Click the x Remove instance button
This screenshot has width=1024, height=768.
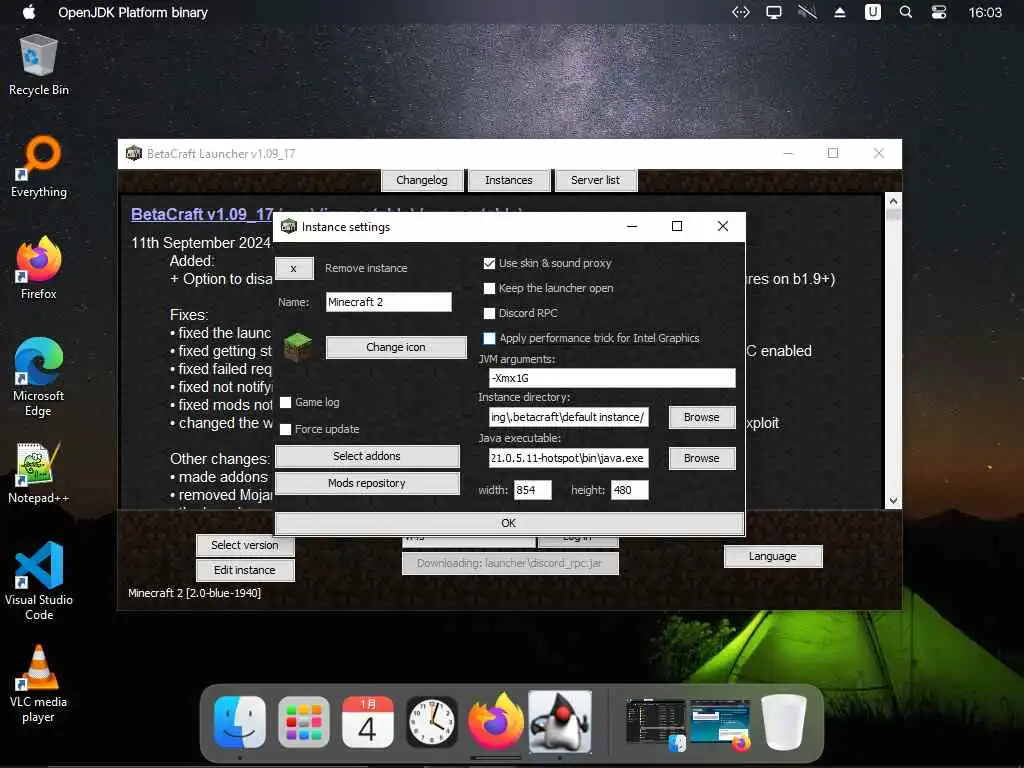pos(294,268)
